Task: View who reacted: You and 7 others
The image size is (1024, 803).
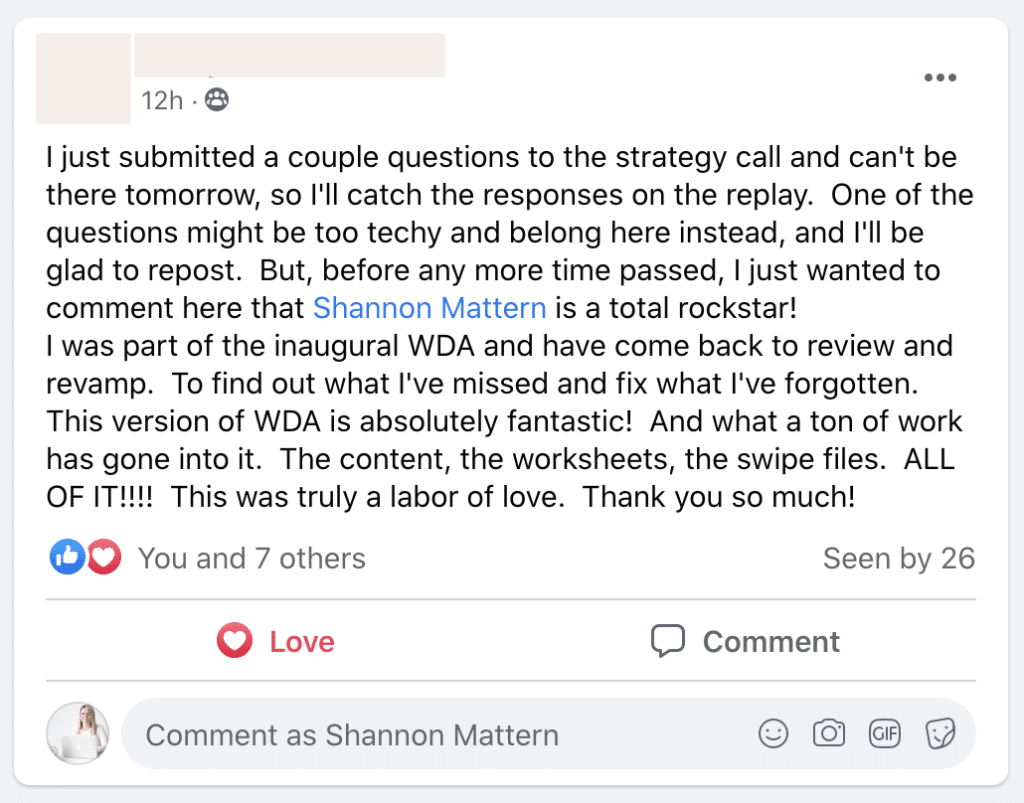Action: coord(251,558)
